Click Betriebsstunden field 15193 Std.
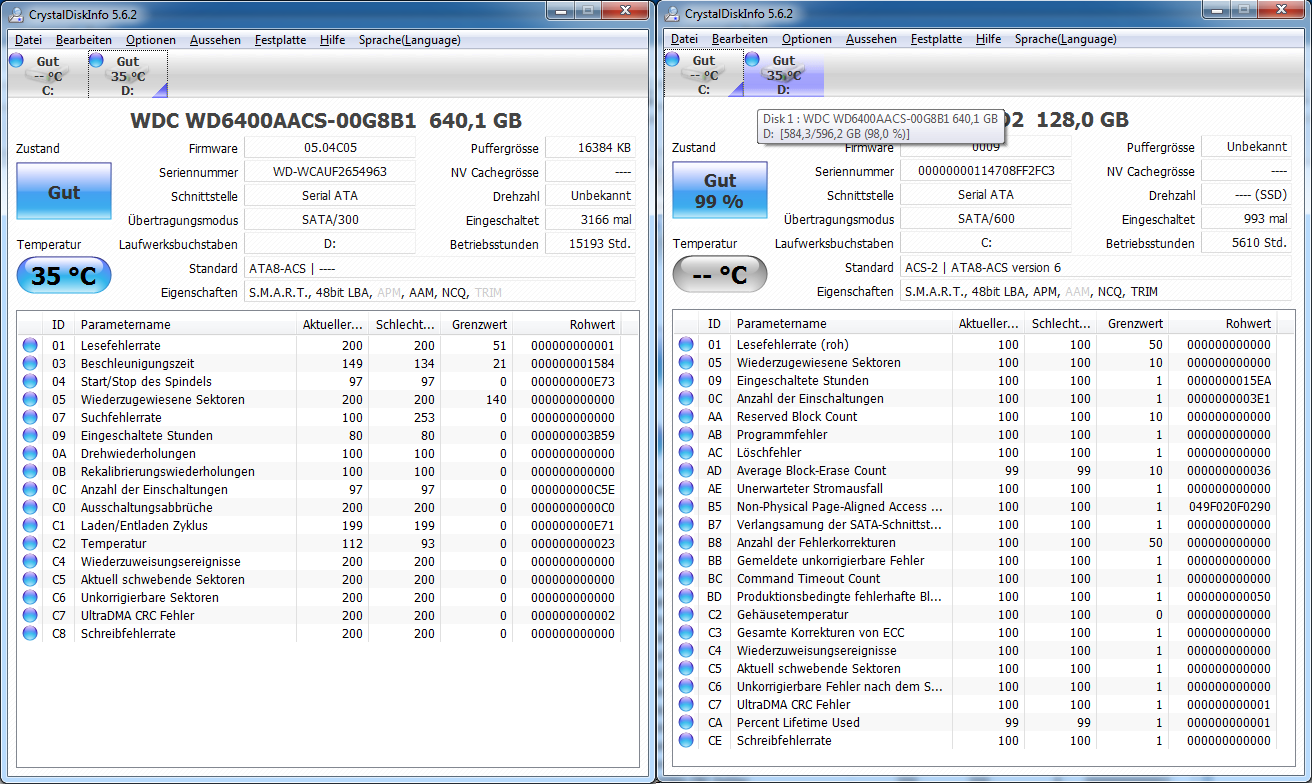The image size is (1312, 784). click(590, 243)
